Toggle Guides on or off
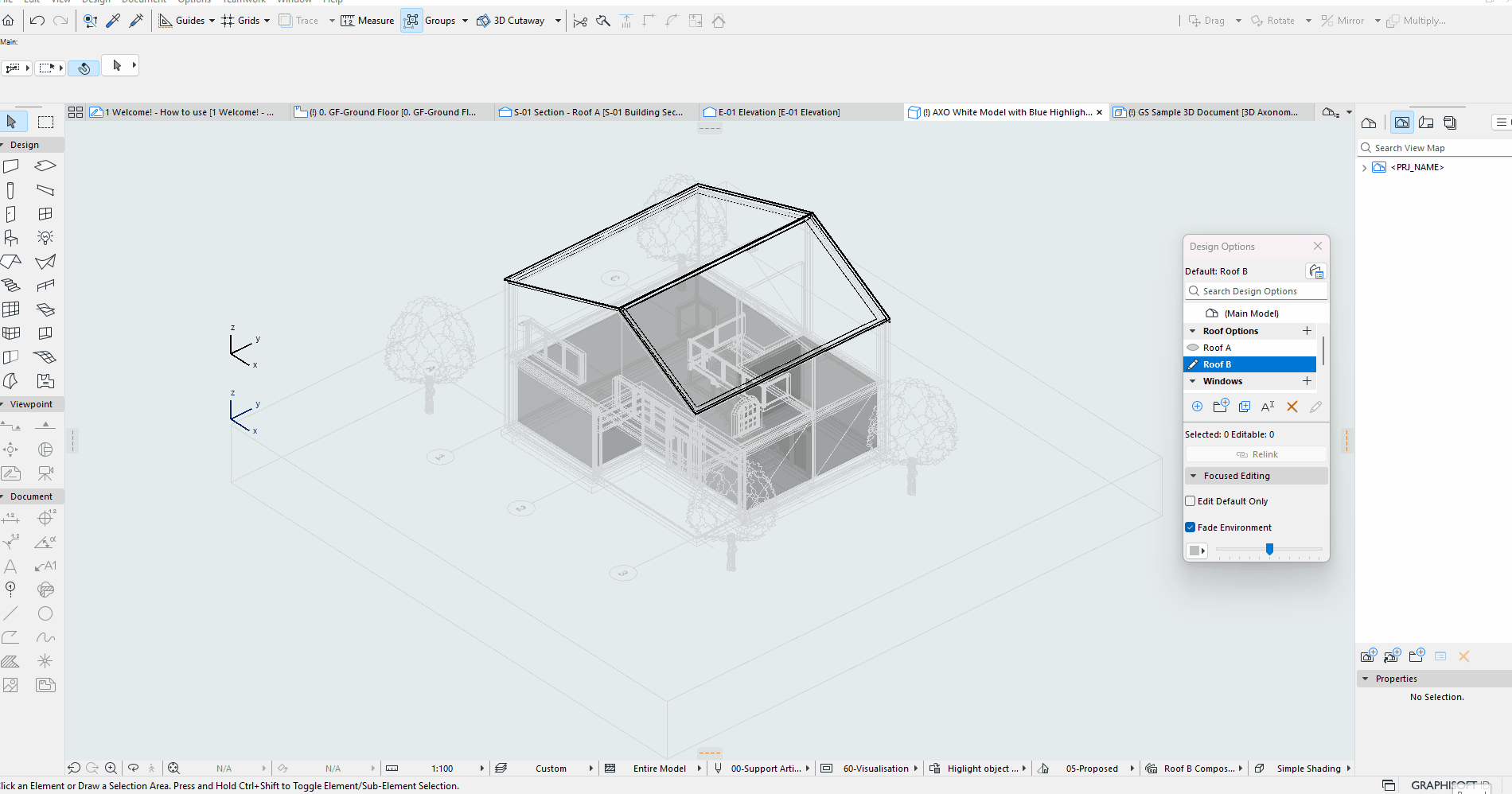1512x794 pixels. (181, 21)
